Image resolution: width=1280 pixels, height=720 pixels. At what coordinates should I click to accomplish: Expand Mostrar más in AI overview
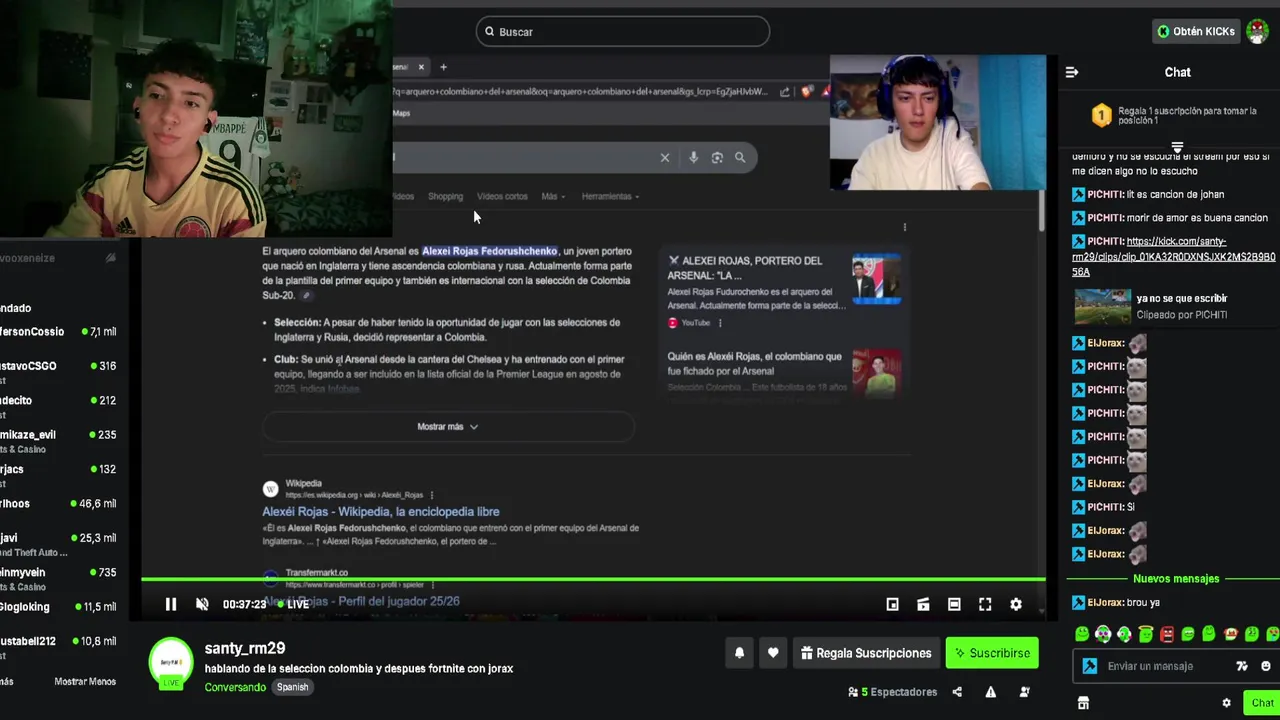coord(448,426)
